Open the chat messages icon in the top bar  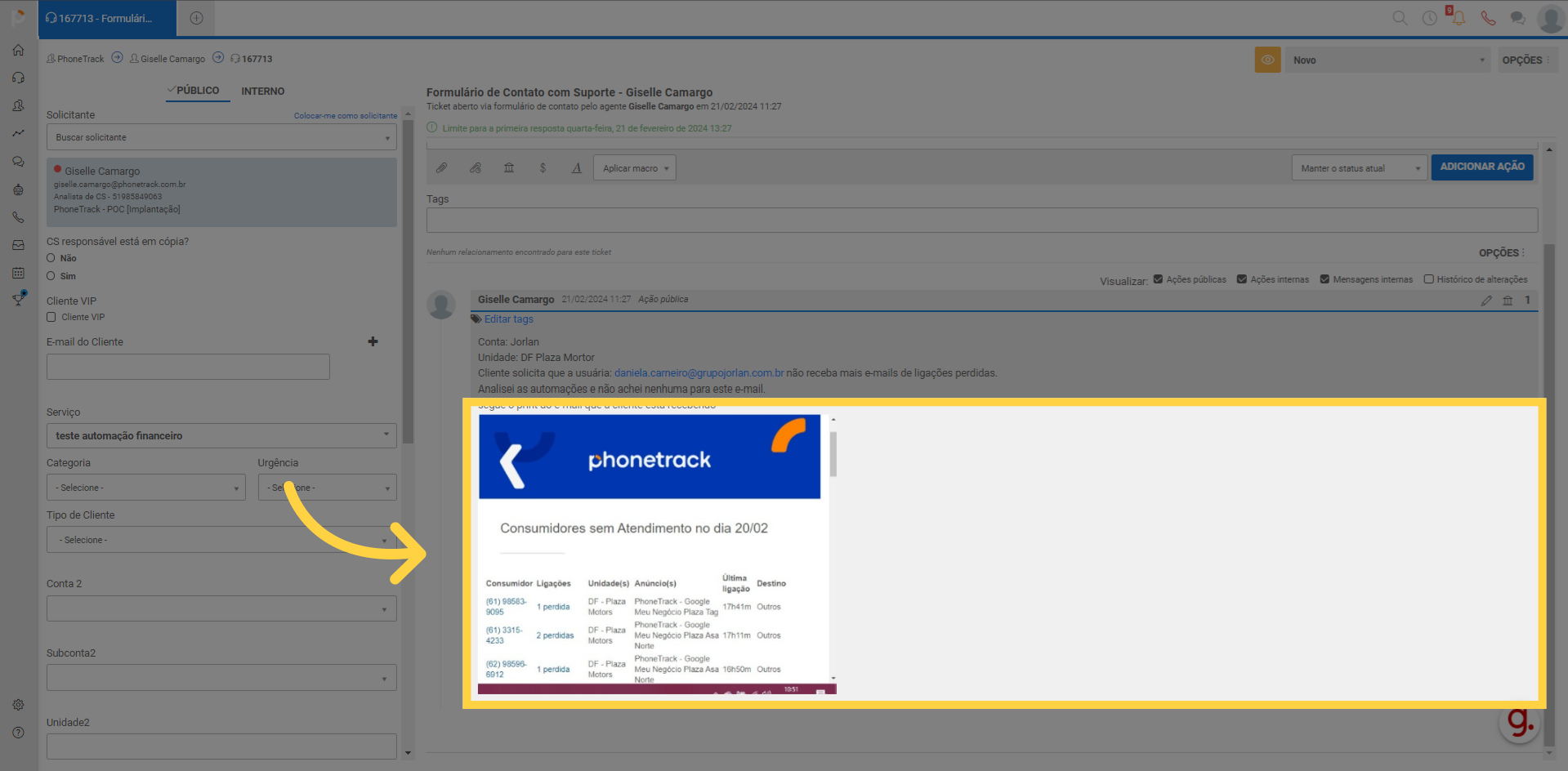pyautogui.click(x=1517, y=18)
